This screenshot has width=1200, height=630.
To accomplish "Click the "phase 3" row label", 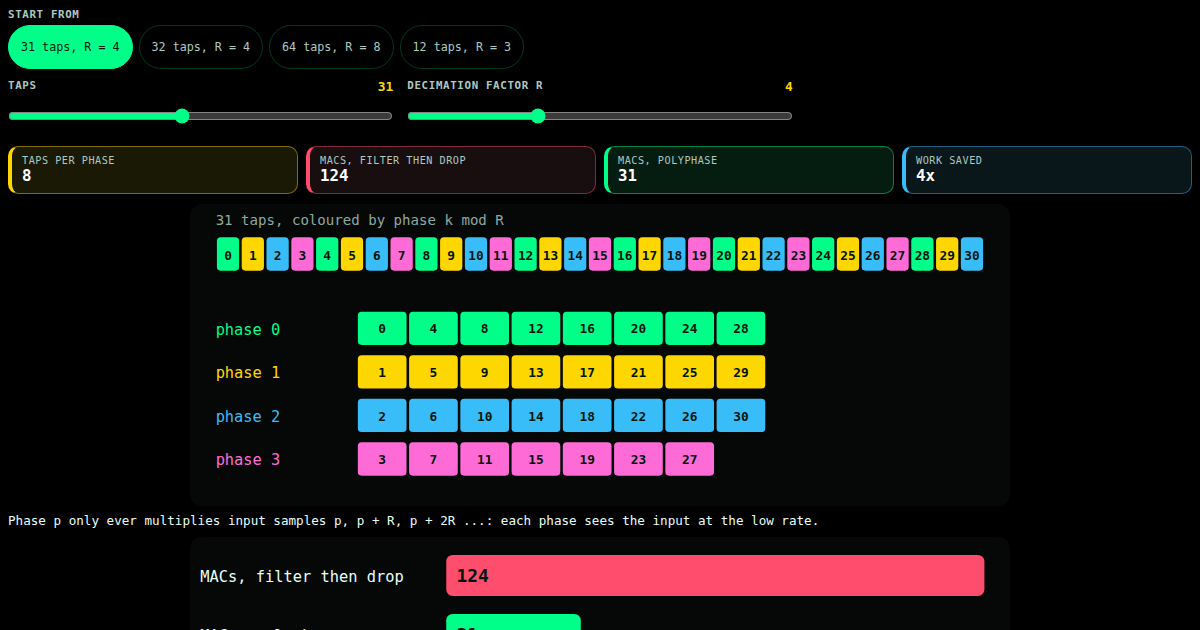I will 248,459.
